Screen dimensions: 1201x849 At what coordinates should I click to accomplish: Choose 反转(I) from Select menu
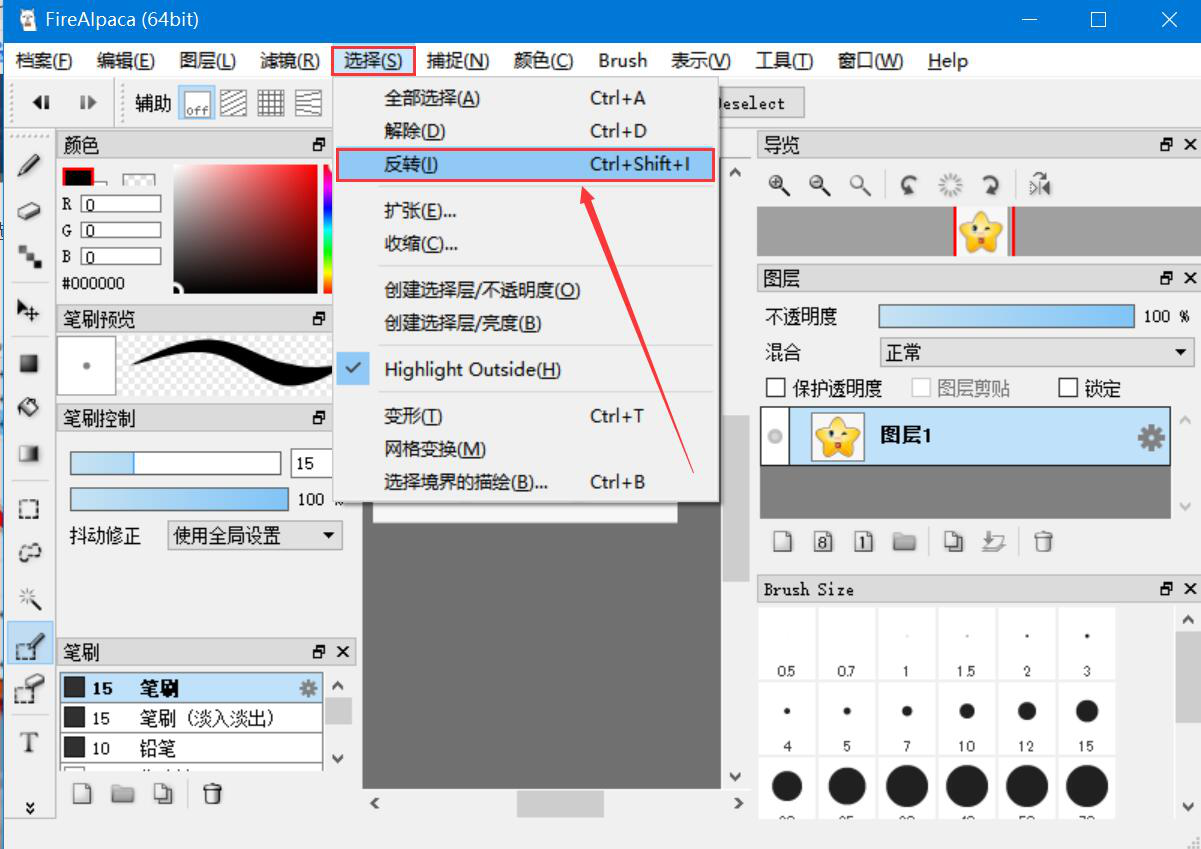click(525, 164)
